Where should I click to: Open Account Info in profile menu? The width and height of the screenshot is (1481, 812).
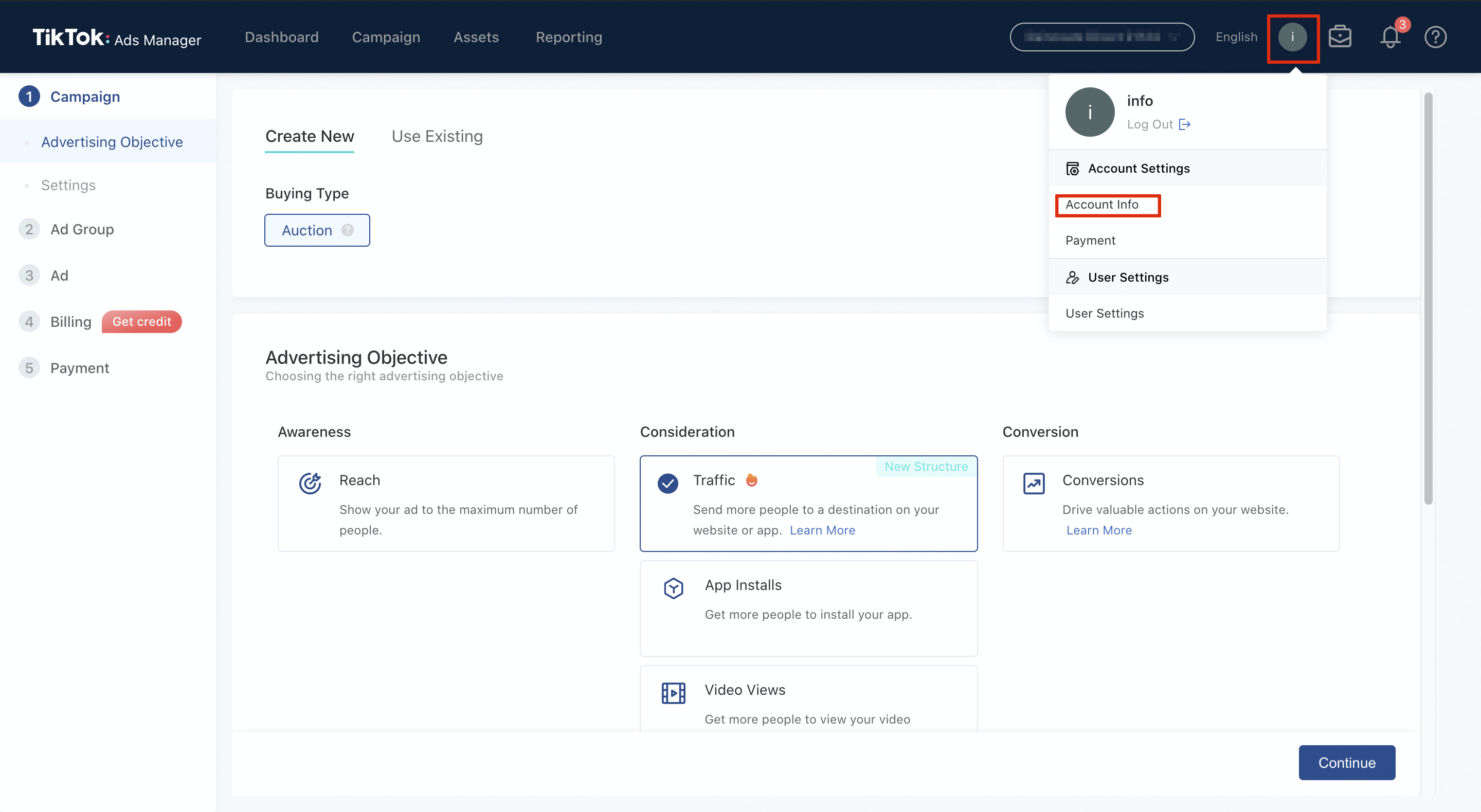coord(1101,205)
